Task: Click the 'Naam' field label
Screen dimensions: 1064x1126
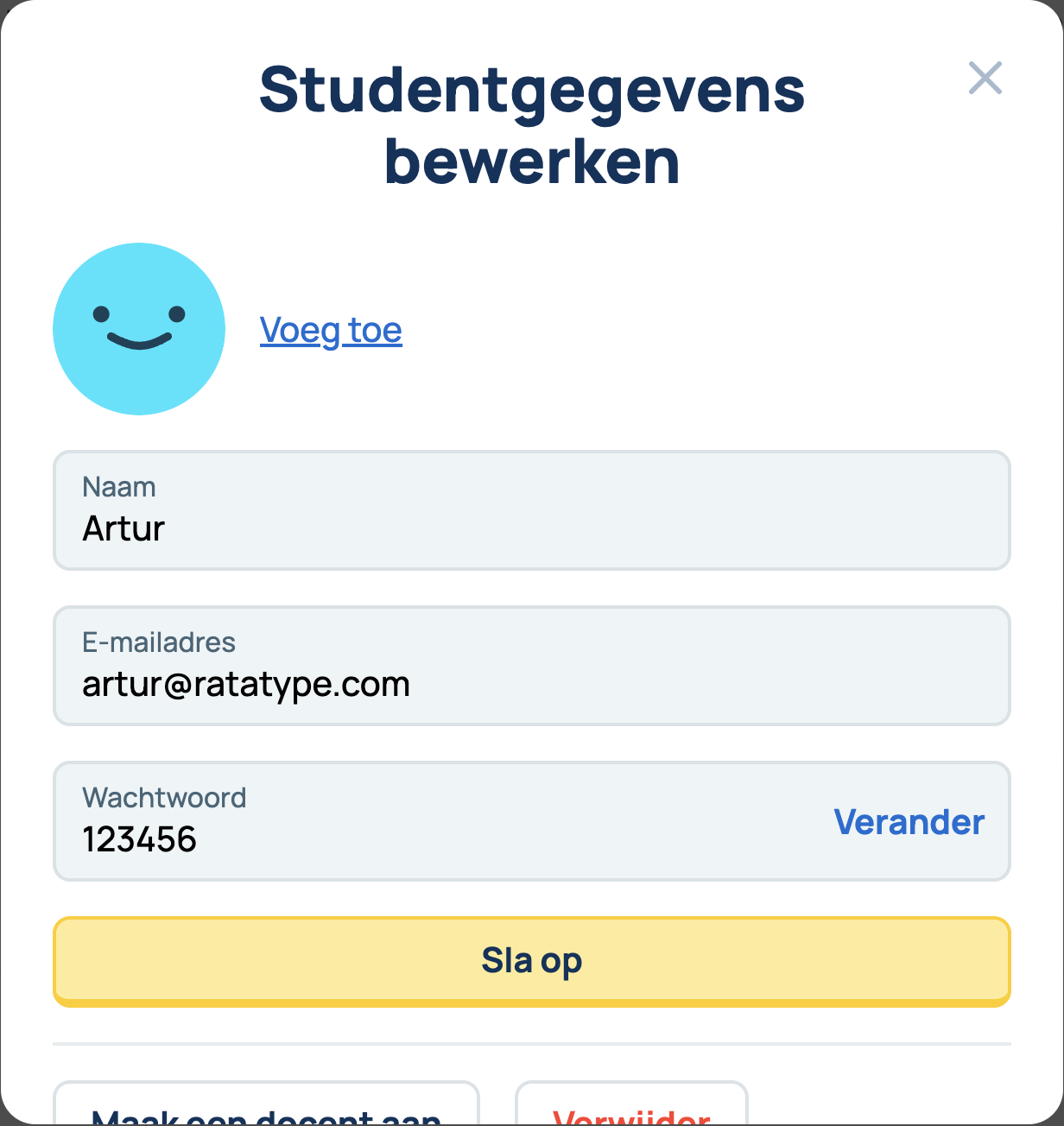Action: pos(119,487)
